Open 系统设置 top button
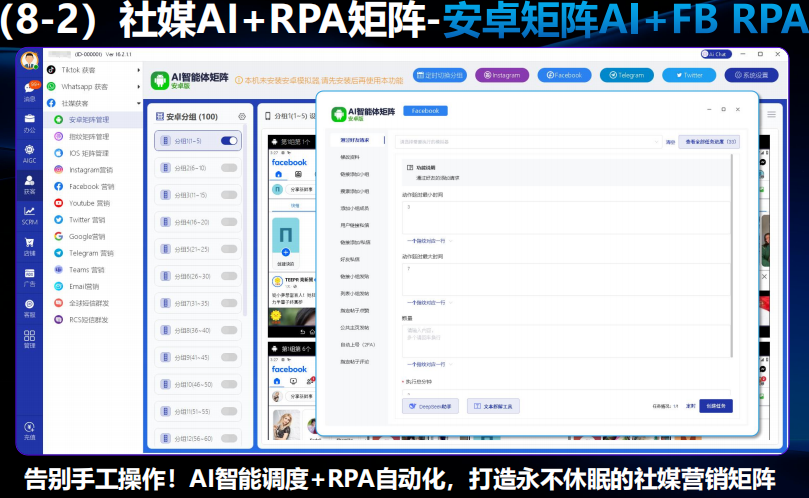Image resolution: width=809 pixels, height=498 pixels. [x=752, y=75]
